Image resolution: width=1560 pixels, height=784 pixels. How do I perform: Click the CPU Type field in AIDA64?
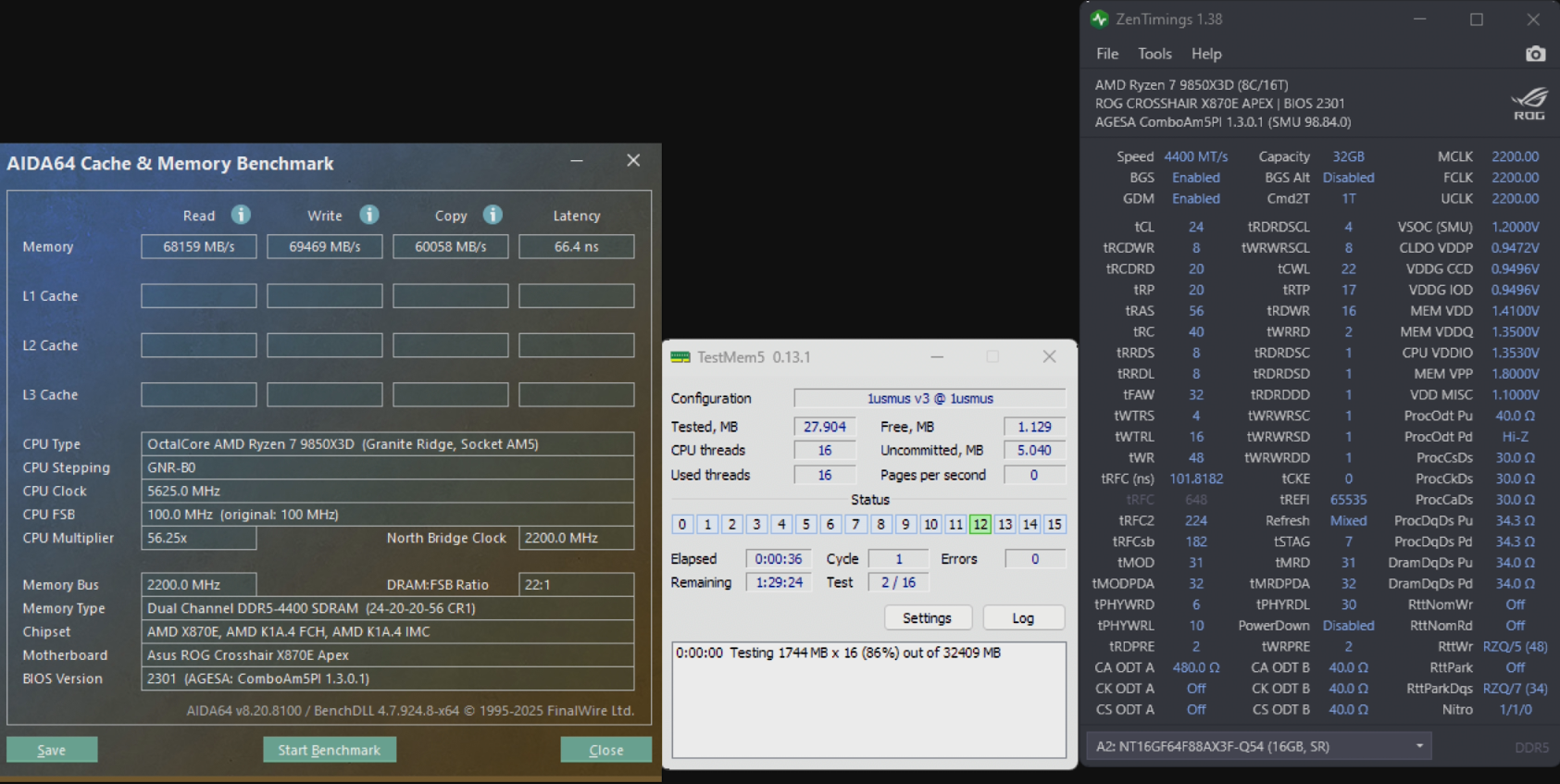388,444
